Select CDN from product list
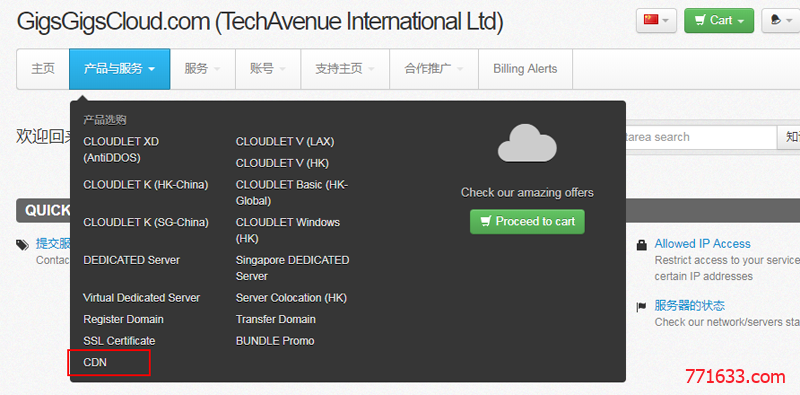This screenshot has height=395, width=800. (x=95, y=362)
